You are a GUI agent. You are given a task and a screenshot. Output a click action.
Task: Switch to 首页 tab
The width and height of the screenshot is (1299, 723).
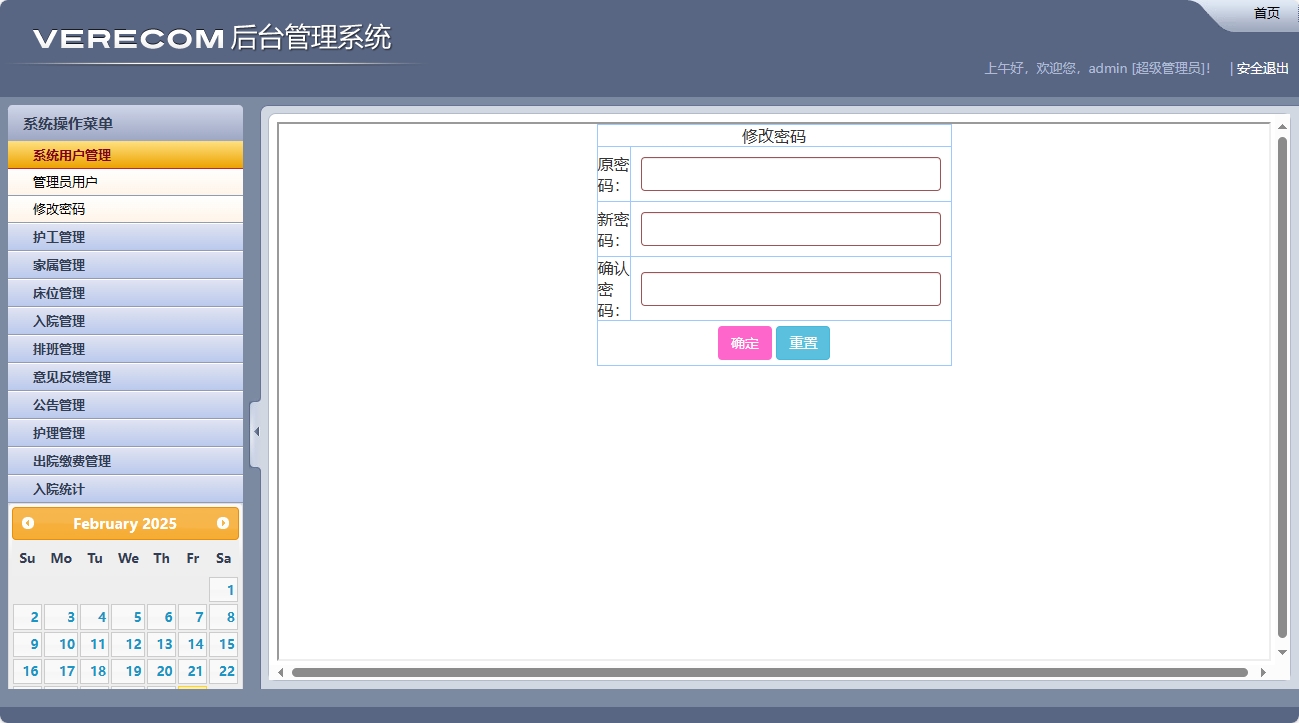tap(1266, 13)
